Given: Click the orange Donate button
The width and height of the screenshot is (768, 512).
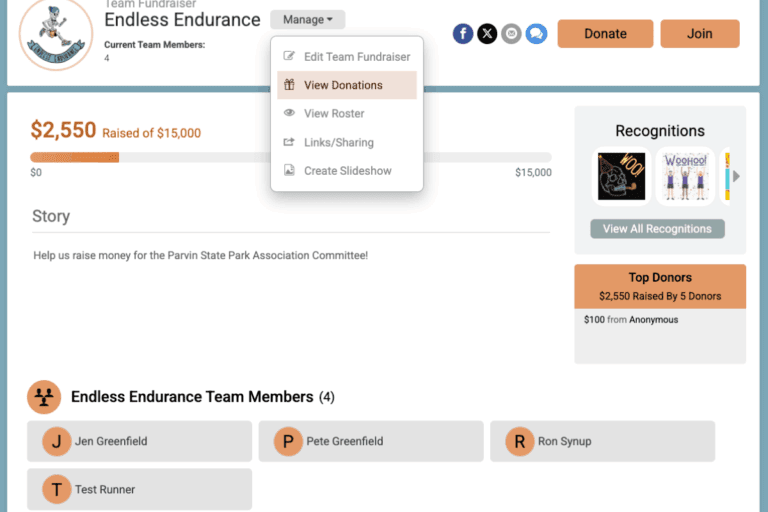Looking at the screenshot, I should click(605, 34).
